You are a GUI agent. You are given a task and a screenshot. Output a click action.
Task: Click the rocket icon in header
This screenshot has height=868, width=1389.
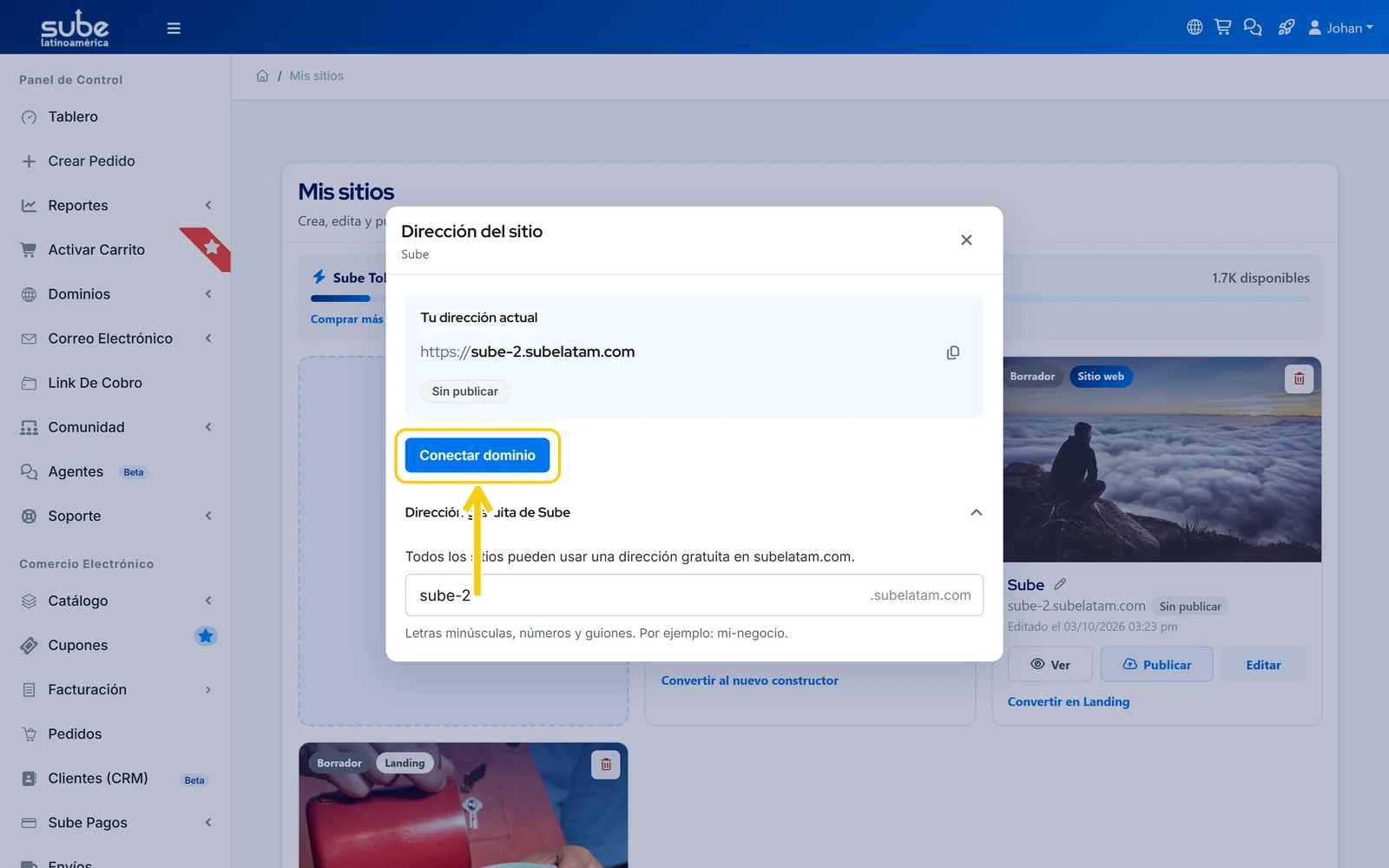tap(1287, 28)
